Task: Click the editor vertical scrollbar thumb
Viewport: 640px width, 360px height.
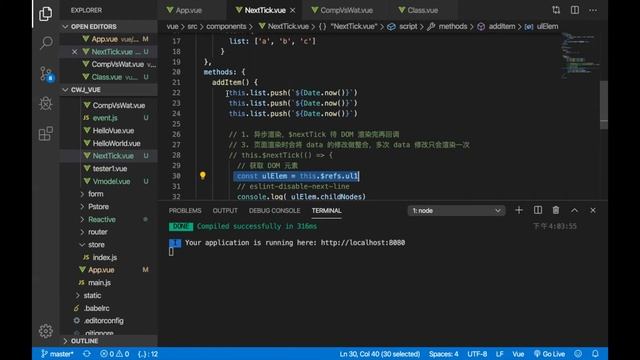Action: (x=604, y=105)
